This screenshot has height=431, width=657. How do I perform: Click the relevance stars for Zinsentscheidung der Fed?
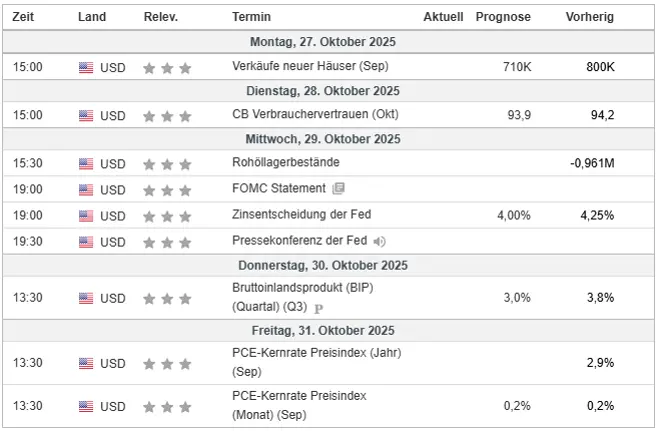[x=166, y=215]
